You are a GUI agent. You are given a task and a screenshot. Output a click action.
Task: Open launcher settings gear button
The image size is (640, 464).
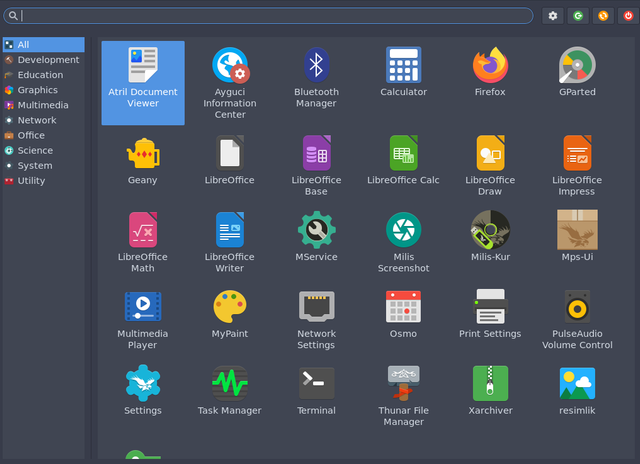553,16
